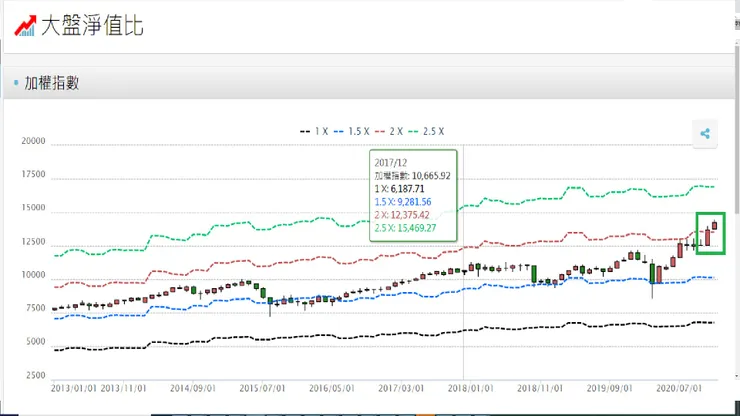Image resolution: width=740 pixels, height=416 pixels.
Task: Toggle the 1 X series in the legend
Action: [x=314, y=131]
